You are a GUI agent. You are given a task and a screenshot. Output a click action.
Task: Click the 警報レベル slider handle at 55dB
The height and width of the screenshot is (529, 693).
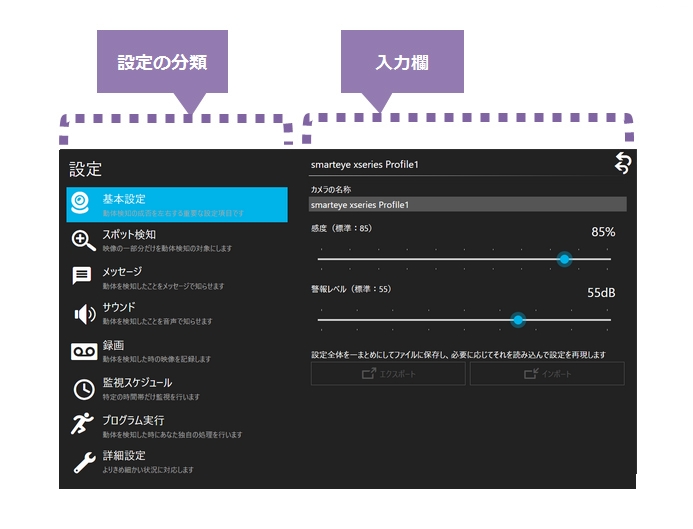518,320
